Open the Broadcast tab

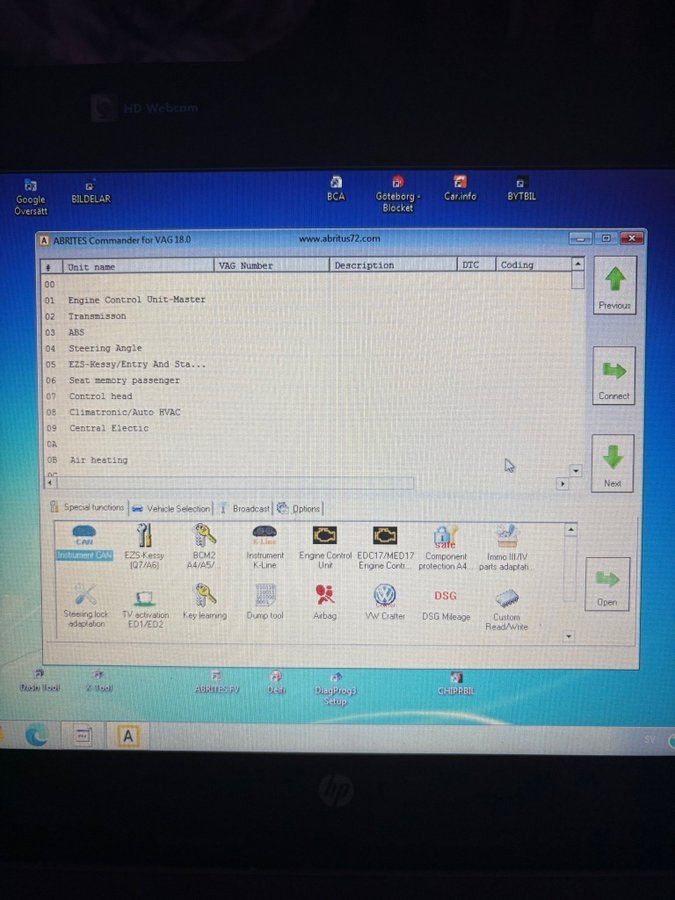(x=246, y=509)
